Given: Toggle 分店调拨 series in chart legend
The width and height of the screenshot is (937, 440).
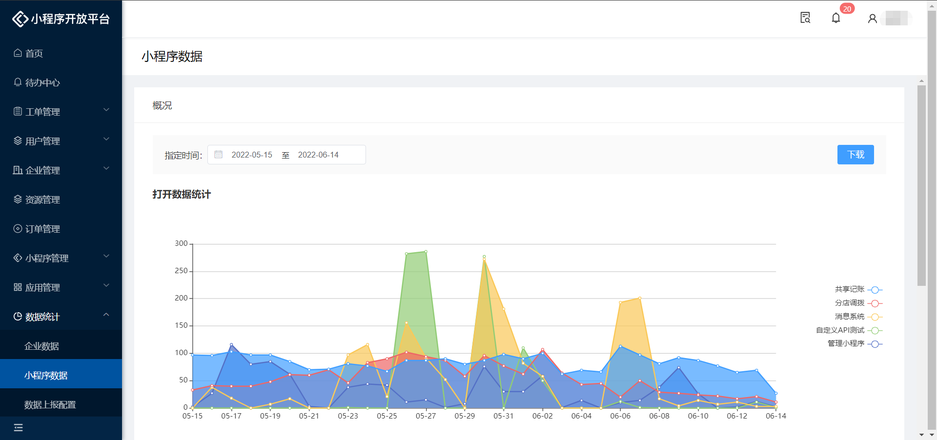Looking at the screenshot, I should (875, 302).
